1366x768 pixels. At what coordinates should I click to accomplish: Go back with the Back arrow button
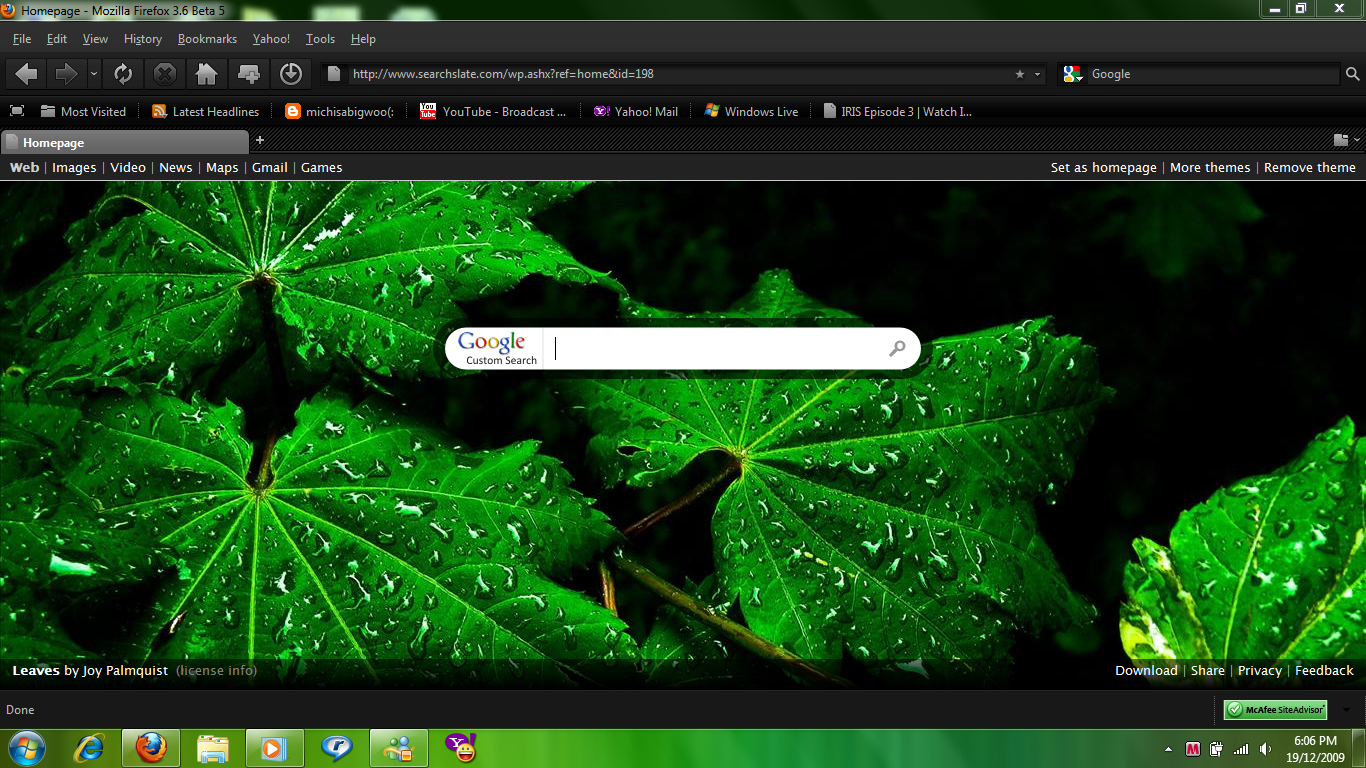click(27, 74)
